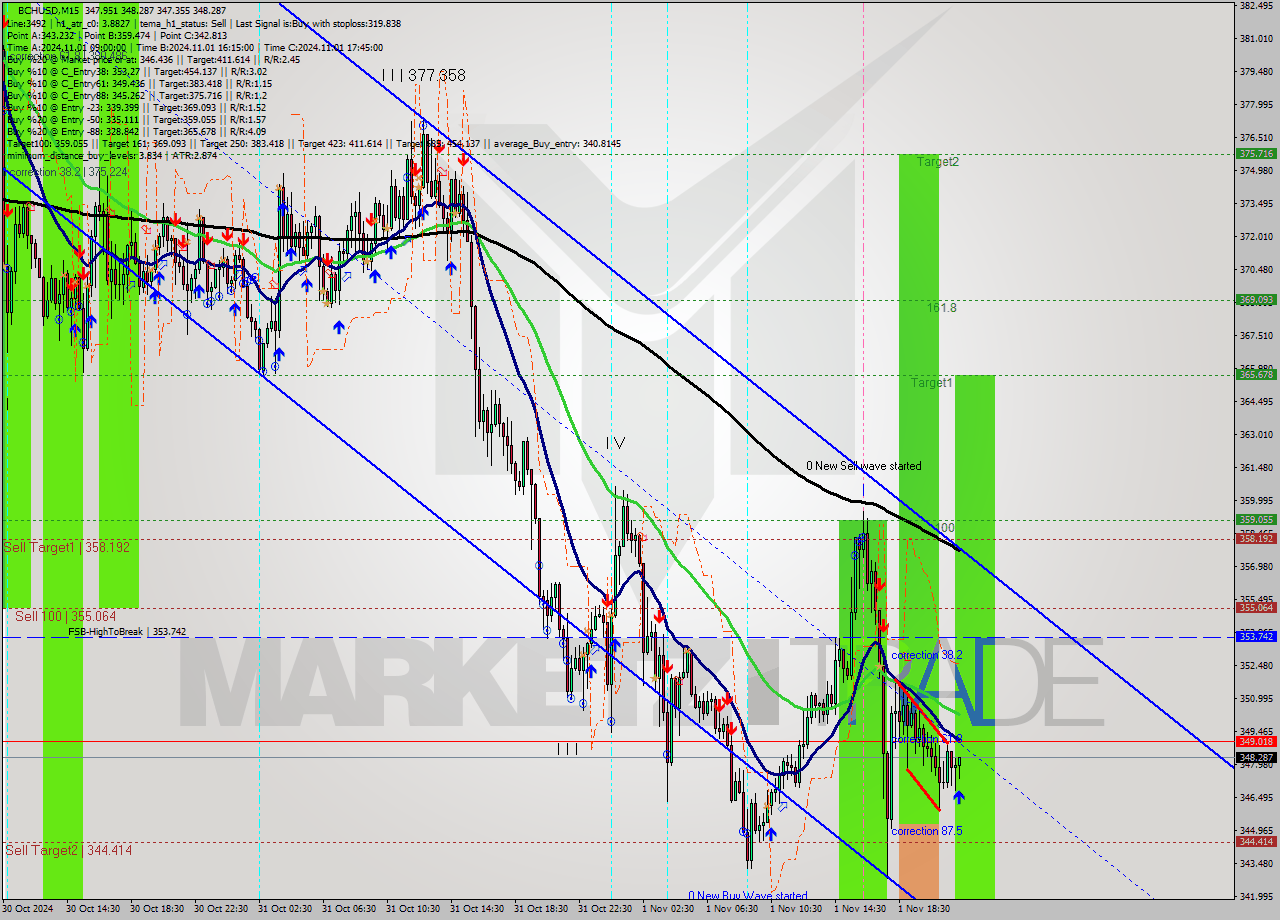Click the '0 New Sell wave started' annotation
Image resolution: width=1280 pixels, height=920 pixels.
click(x=864, y=466)
